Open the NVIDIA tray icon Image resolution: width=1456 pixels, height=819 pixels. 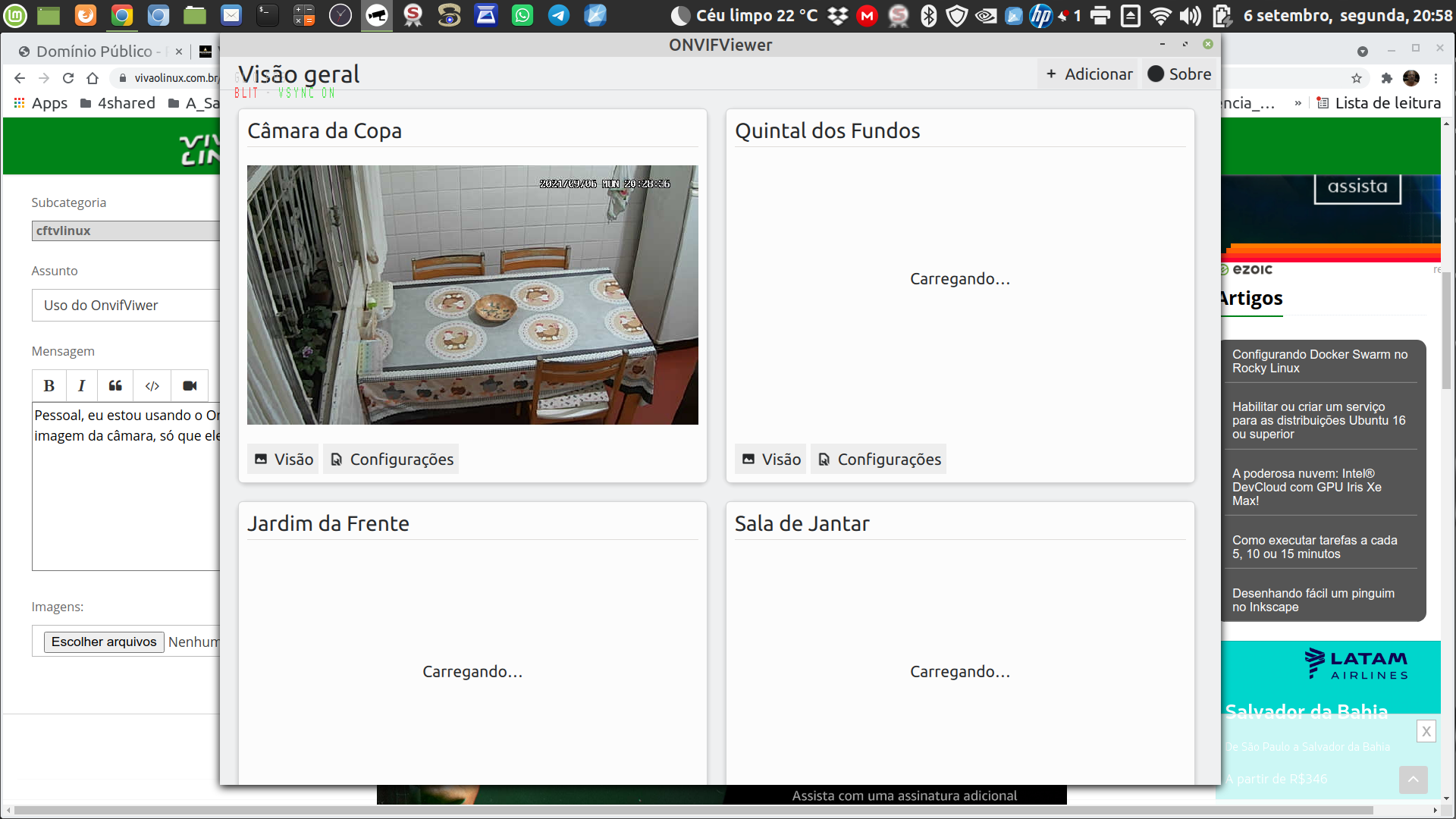pyautogui.click(x=986, y=15)
